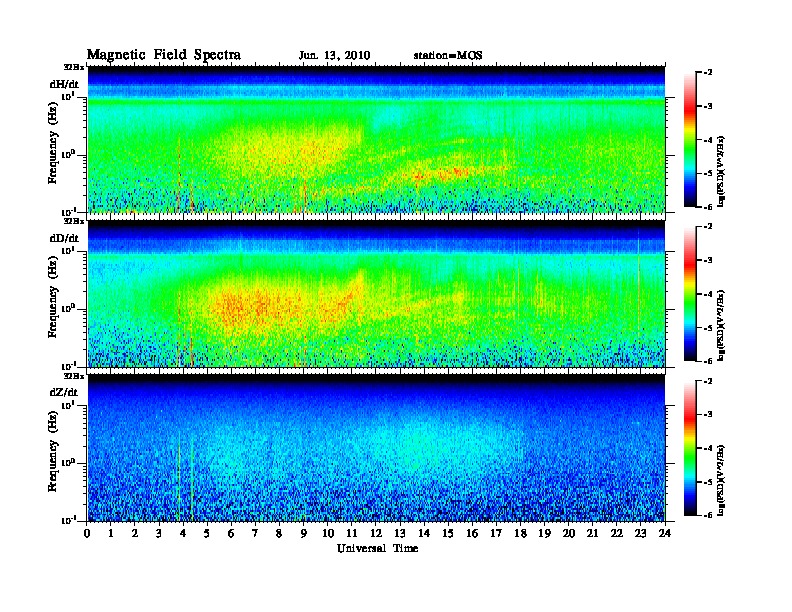This screenshot has width=792, height=612.
Task: Click the dZ/dt panel color bar
Action: (x=690, y=448)
